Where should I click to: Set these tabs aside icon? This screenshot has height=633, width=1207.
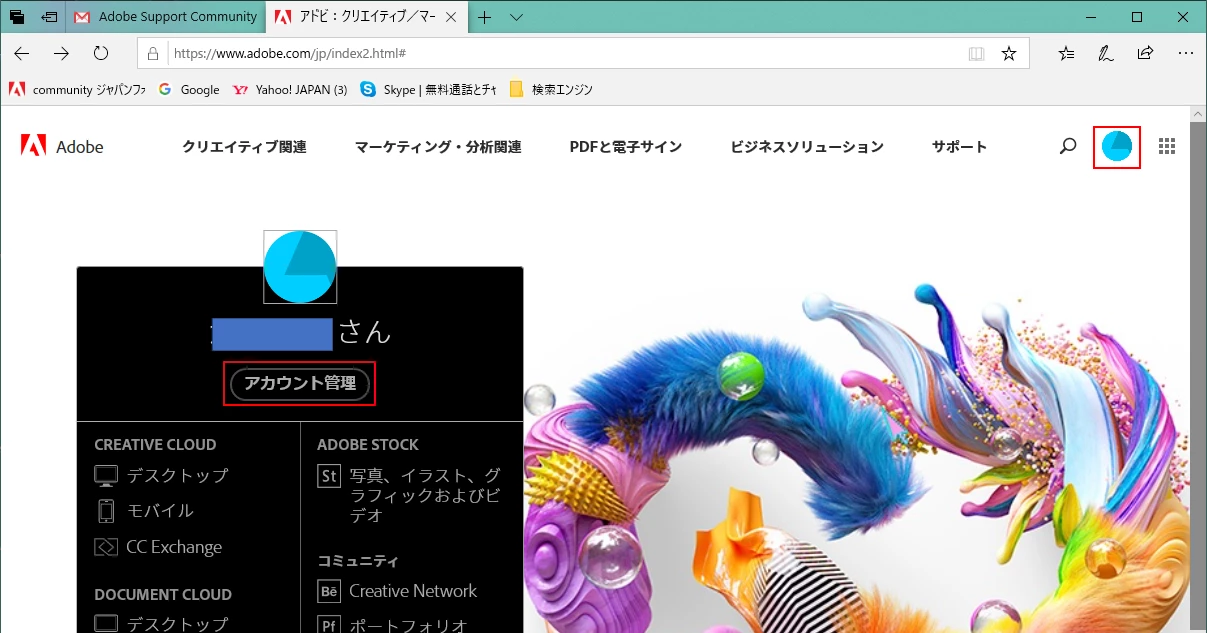point(49,17)
